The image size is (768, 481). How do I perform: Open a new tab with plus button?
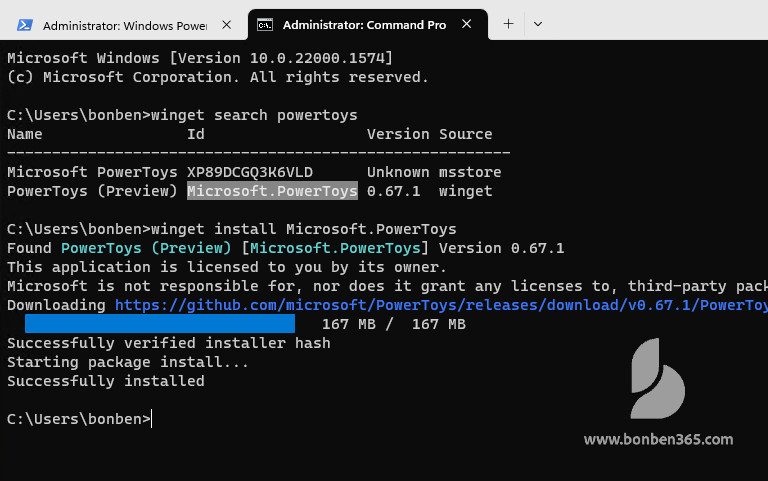click(x=508, y=24)
